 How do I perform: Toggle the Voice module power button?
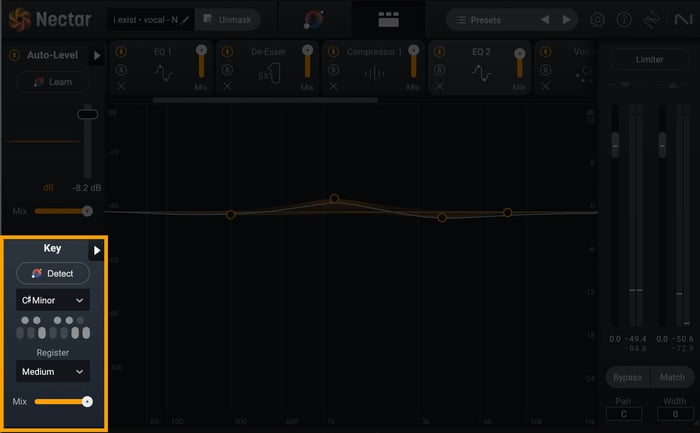coord(546,52)
